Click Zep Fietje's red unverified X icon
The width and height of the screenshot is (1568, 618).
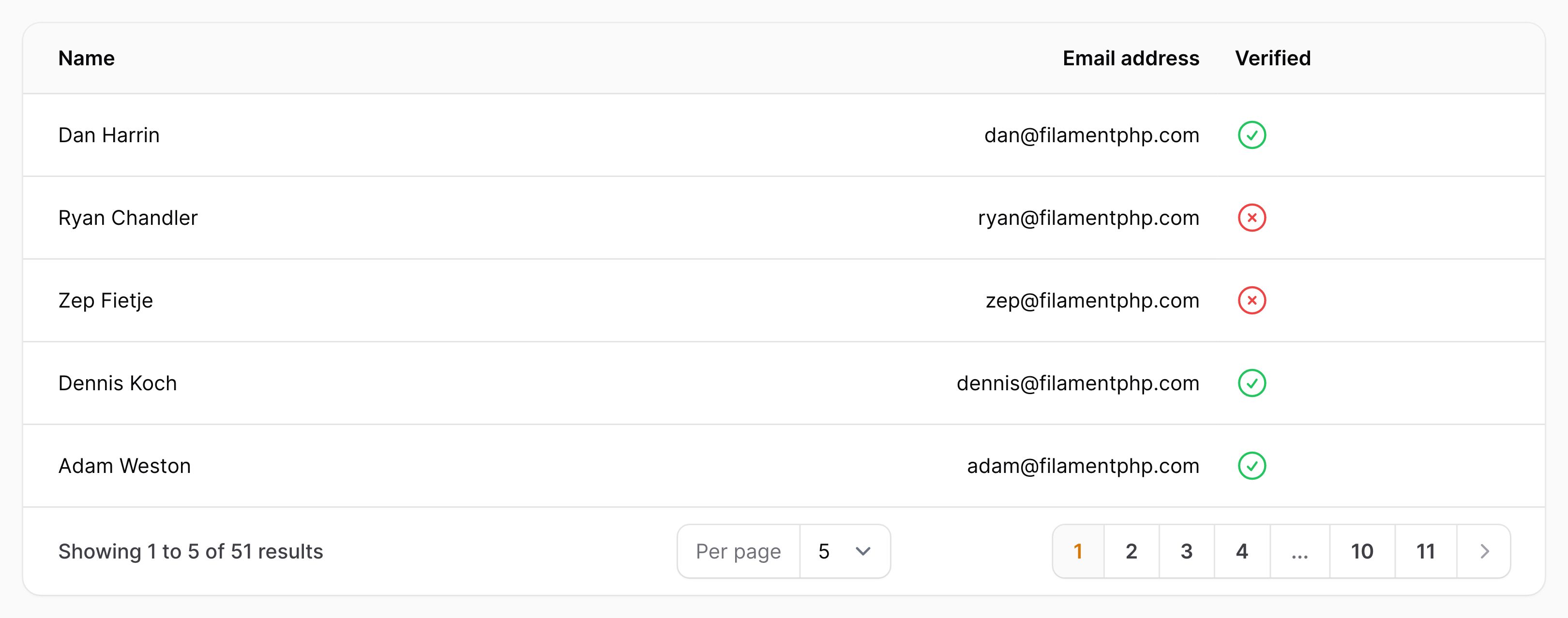point(1251,300)
